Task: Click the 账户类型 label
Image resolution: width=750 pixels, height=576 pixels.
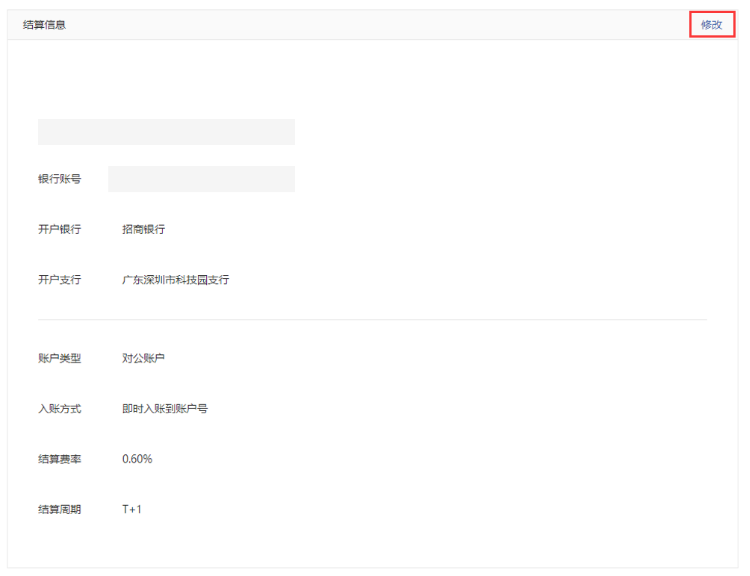Action: point(59,358)
